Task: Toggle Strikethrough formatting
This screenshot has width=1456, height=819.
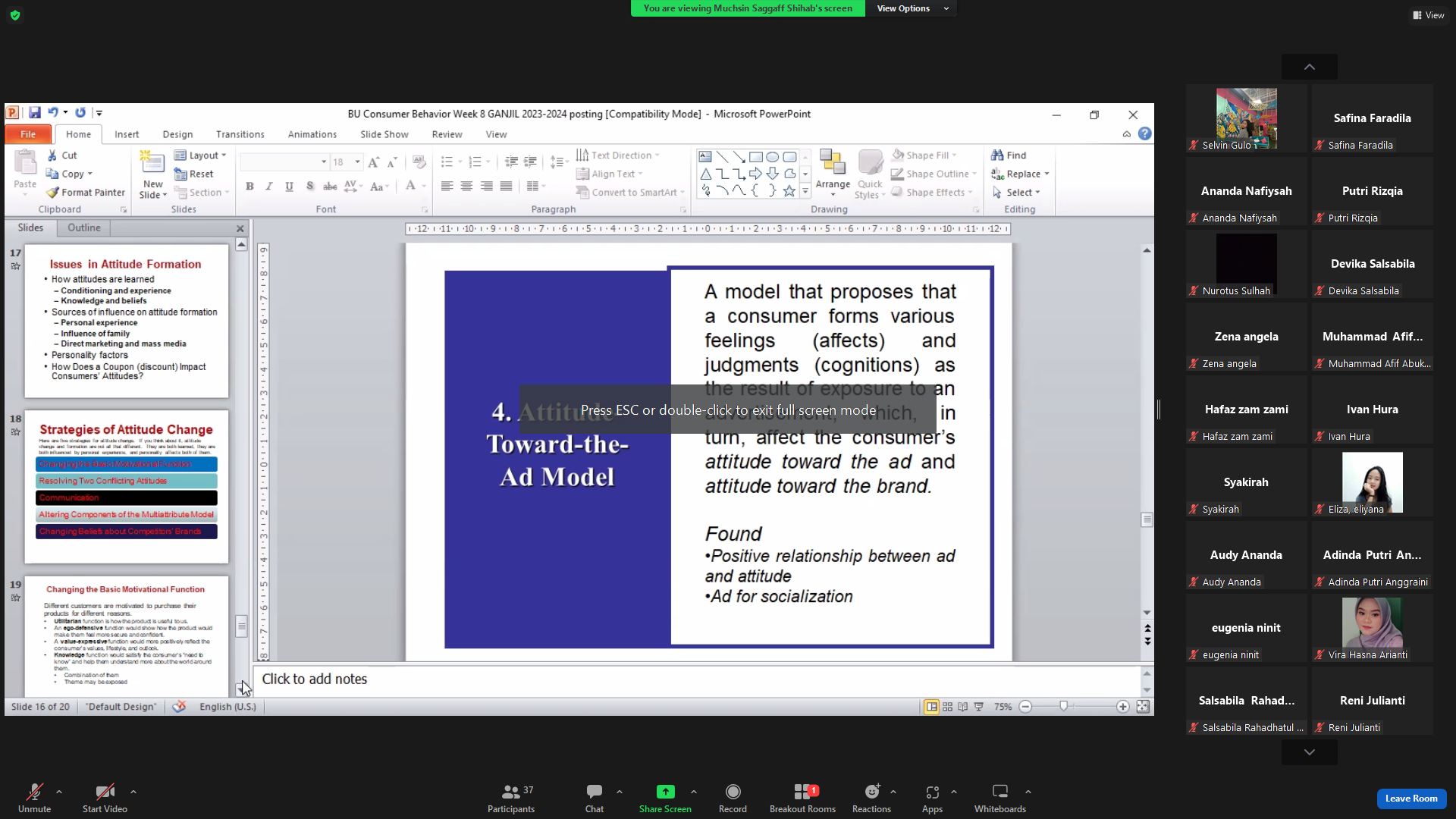Action: point(330,187)
